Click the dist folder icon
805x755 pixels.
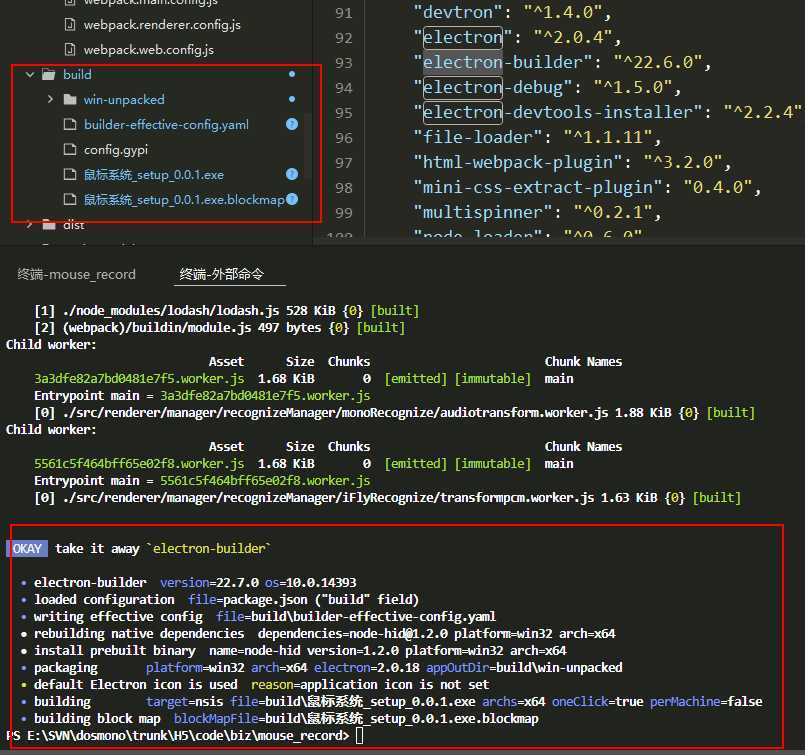click(49, 225)
